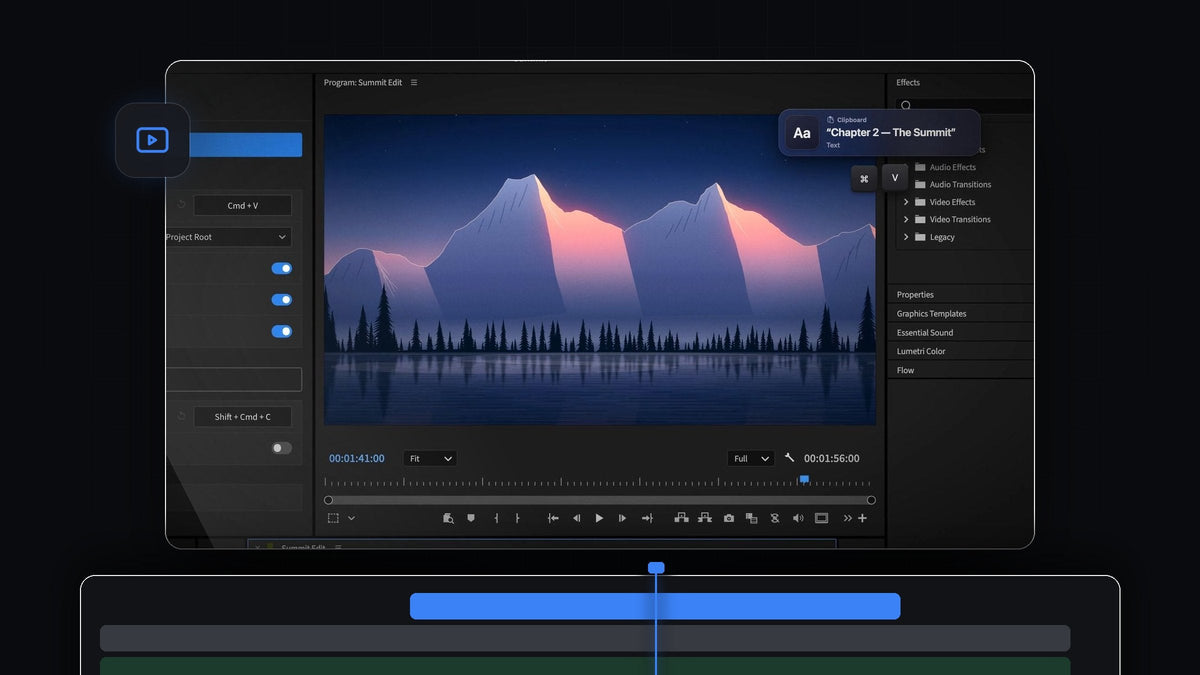1200x675 pixels.
Task: Click the Mark Out bracket icon
Action: 517,518
